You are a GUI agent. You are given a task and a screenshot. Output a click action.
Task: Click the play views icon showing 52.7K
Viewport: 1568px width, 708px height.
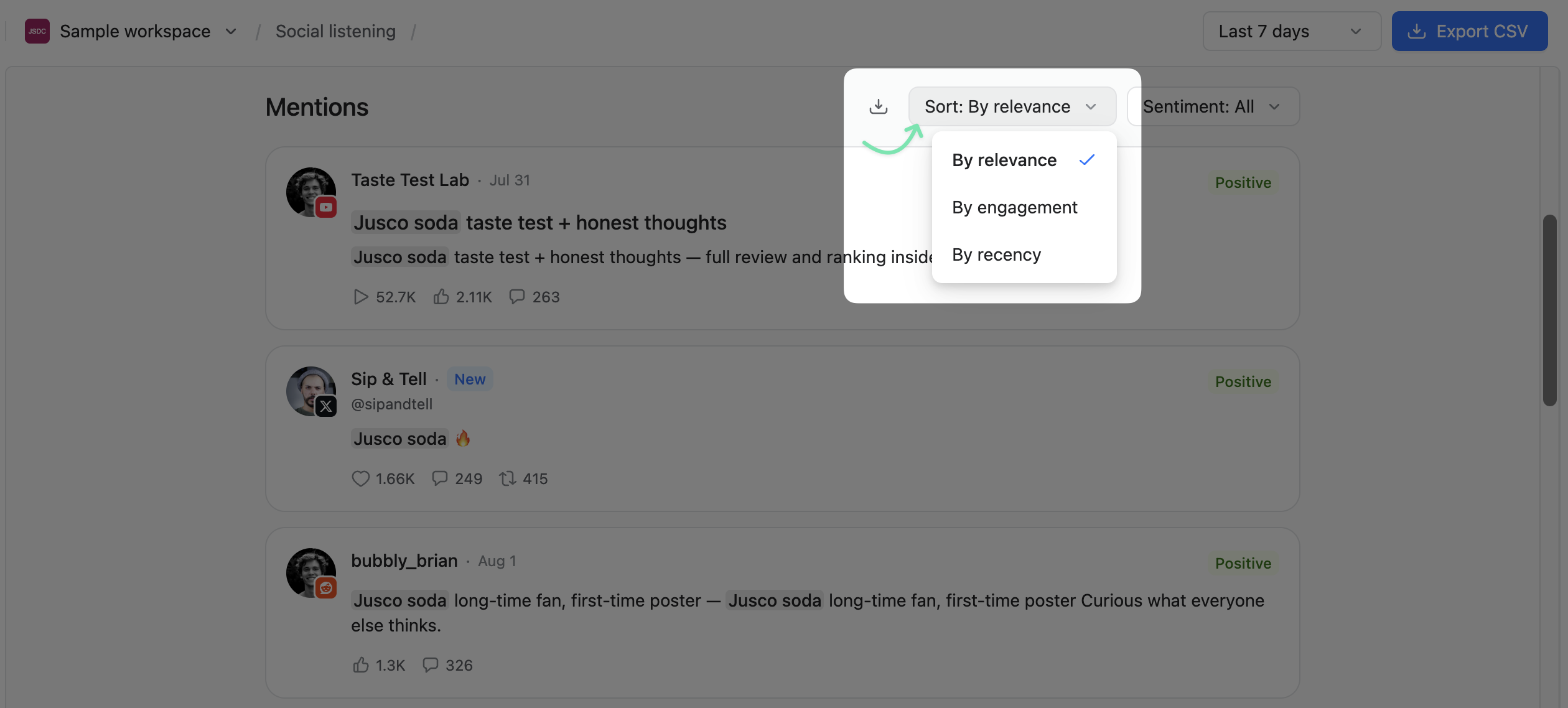tap(360, 297)
